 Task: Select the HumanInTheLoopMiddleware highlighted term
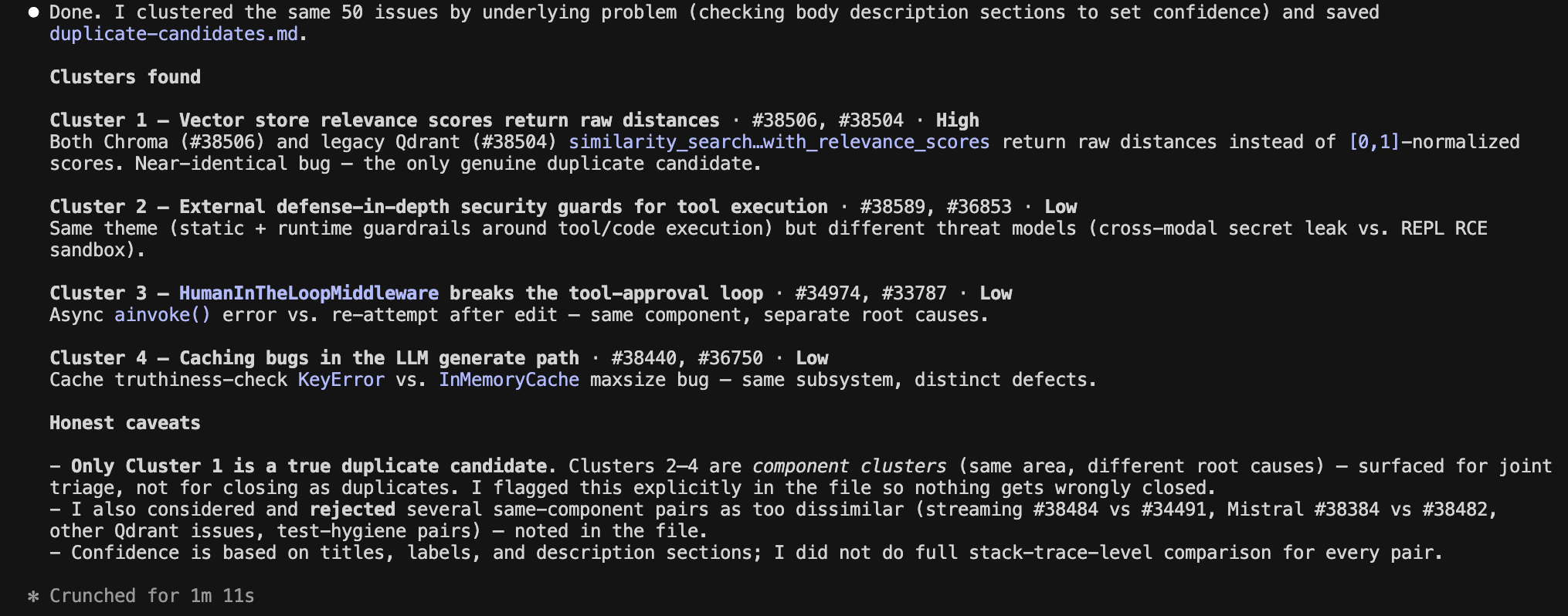tap(309, 293)
